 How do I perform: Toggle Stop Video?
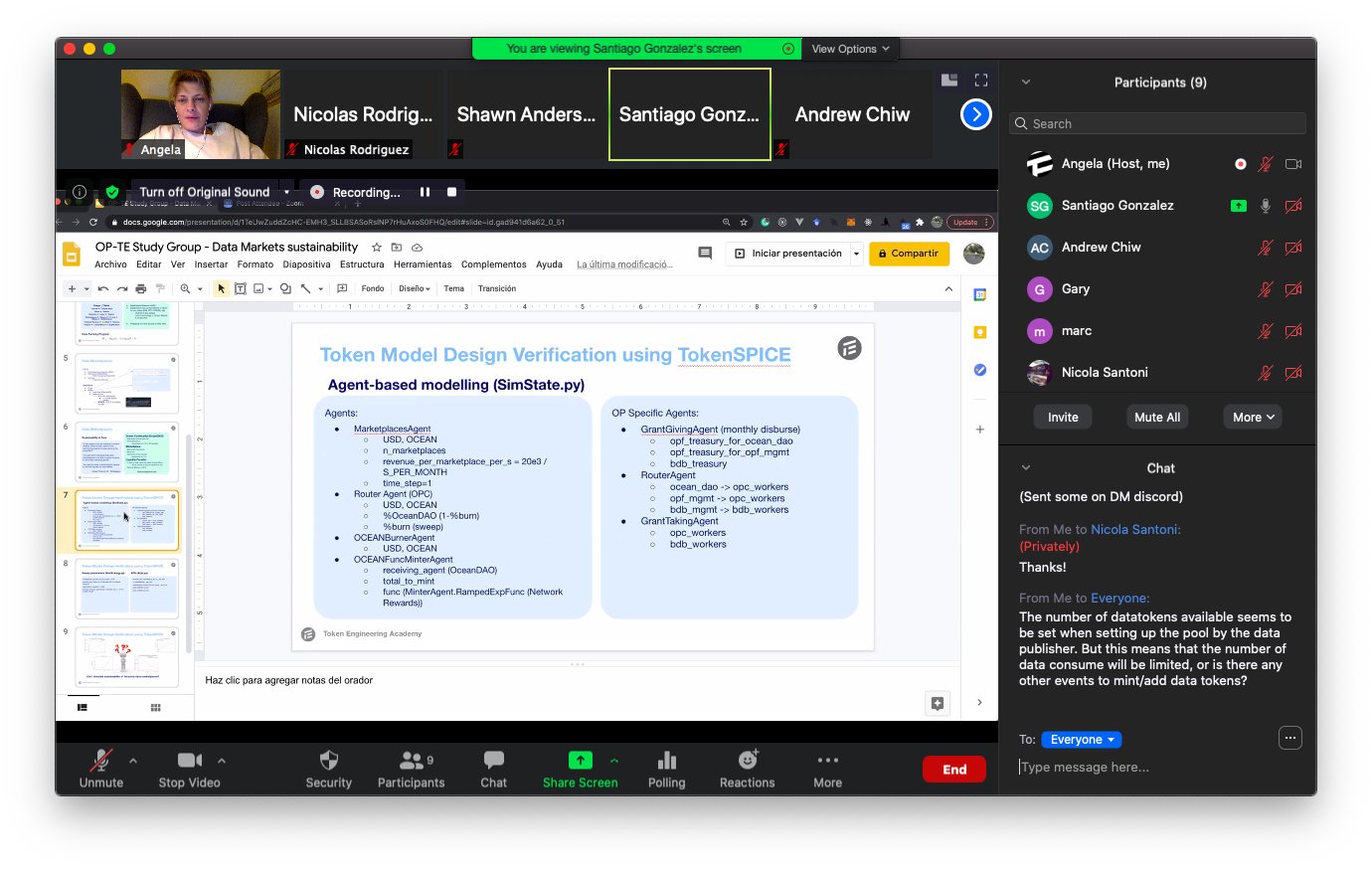(189, 769)
